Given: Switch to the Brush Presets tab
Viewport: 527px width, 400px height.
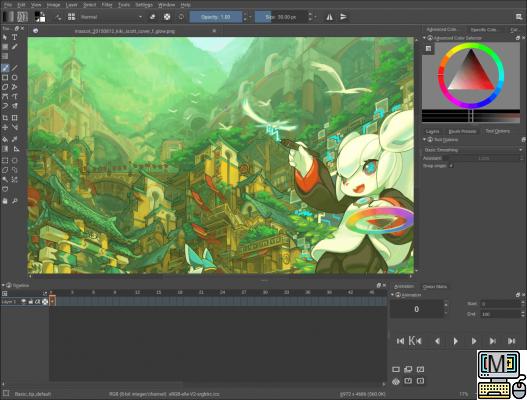Looking at the screenshot, I should click(x=462, y=131).
